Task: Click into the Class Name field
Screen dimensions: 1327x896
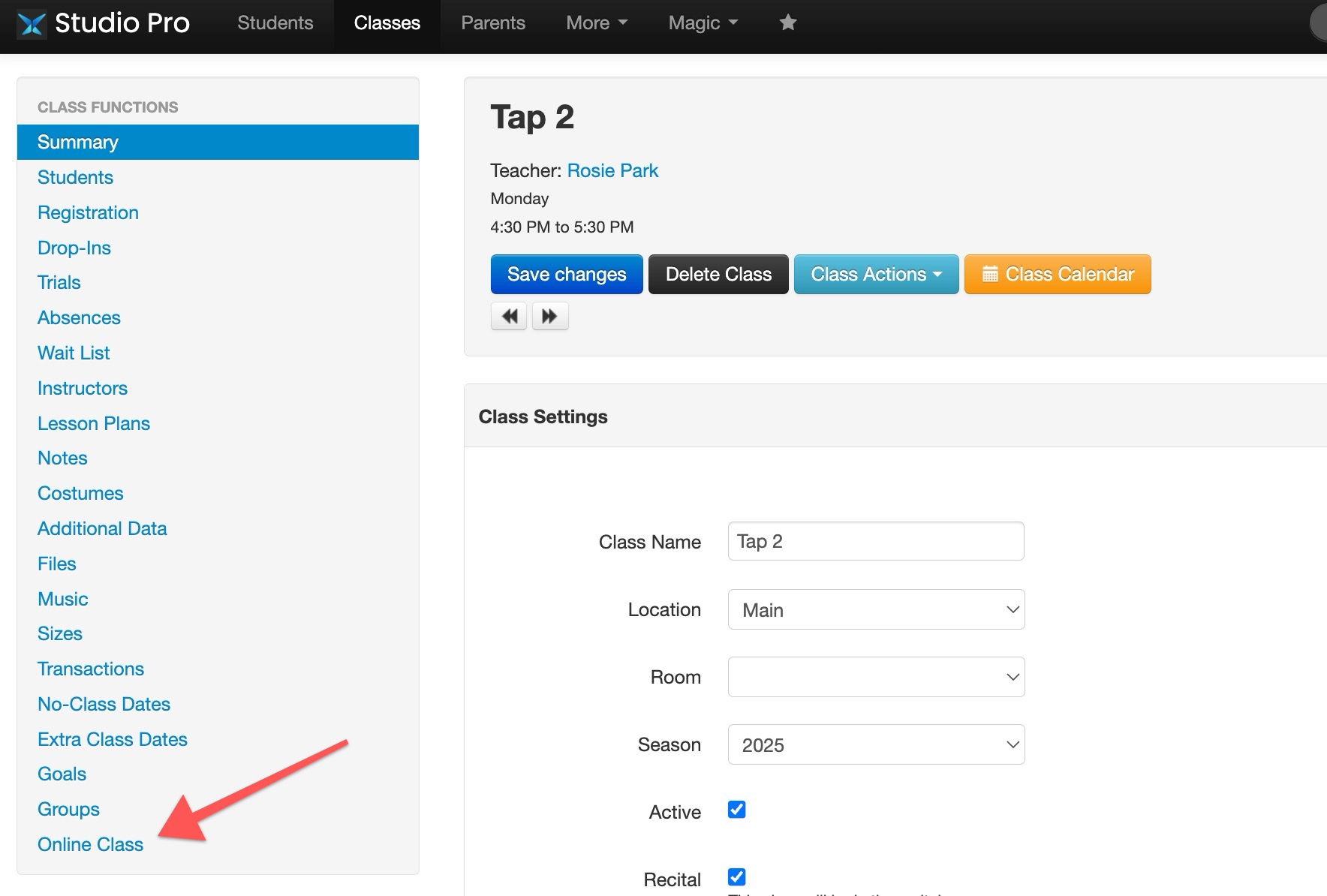Action: (876, 541)
